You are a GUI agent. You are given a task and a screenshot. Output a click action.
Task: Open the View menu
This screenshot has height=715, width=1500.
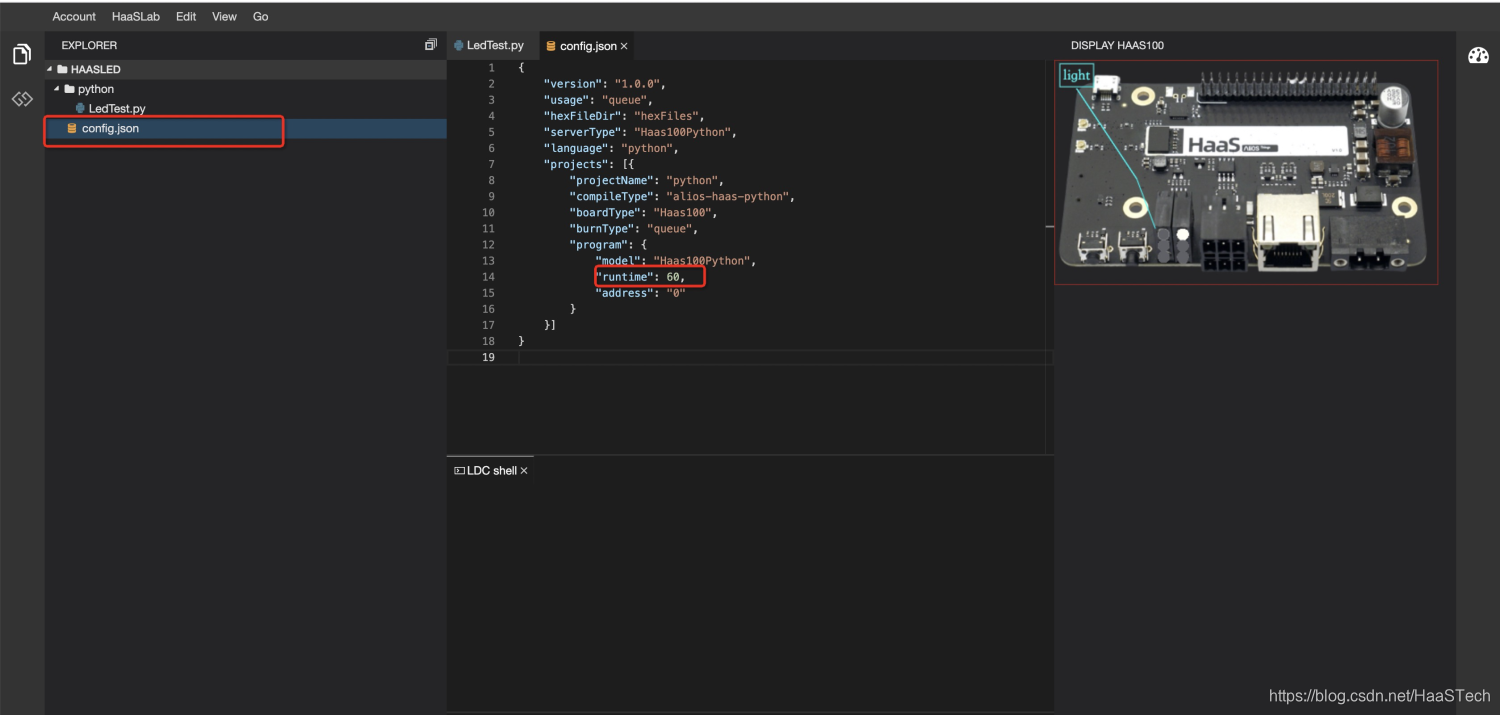click(225, 17)
